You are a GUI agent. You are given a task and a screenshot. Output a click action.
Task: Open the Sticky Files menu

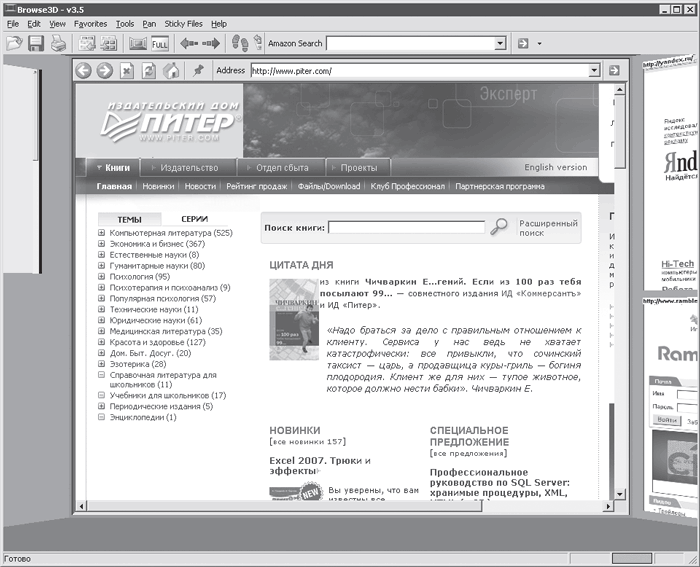point(184,23)
